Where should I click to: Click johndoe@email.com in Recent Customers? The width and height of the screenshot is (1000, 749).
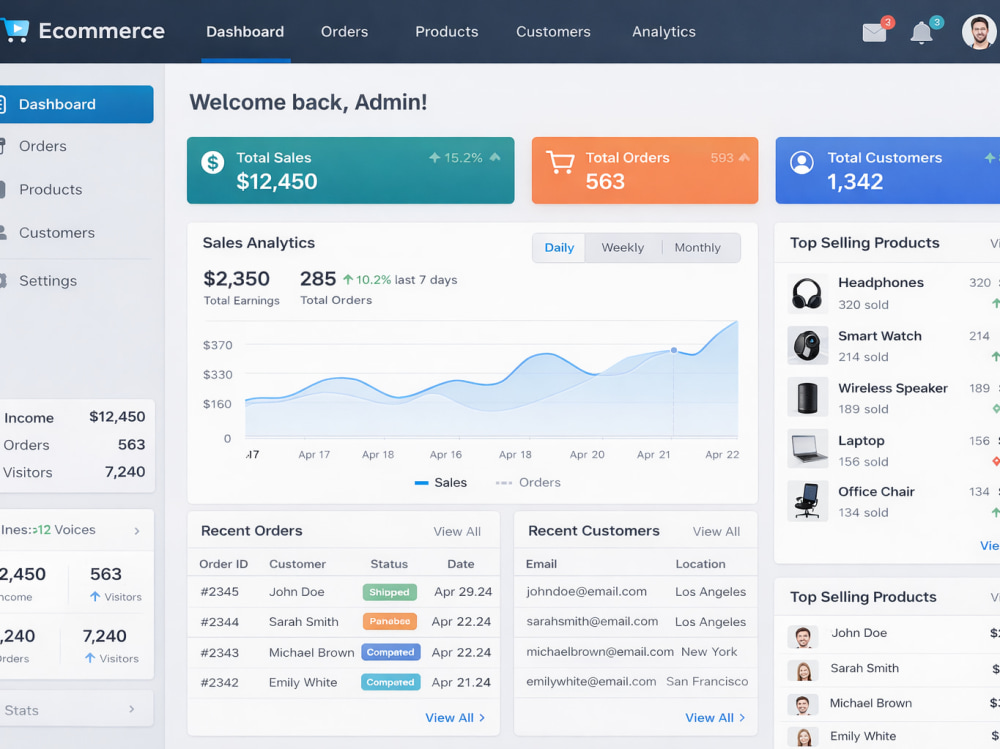pyautogui.click(x=586, y=591)
